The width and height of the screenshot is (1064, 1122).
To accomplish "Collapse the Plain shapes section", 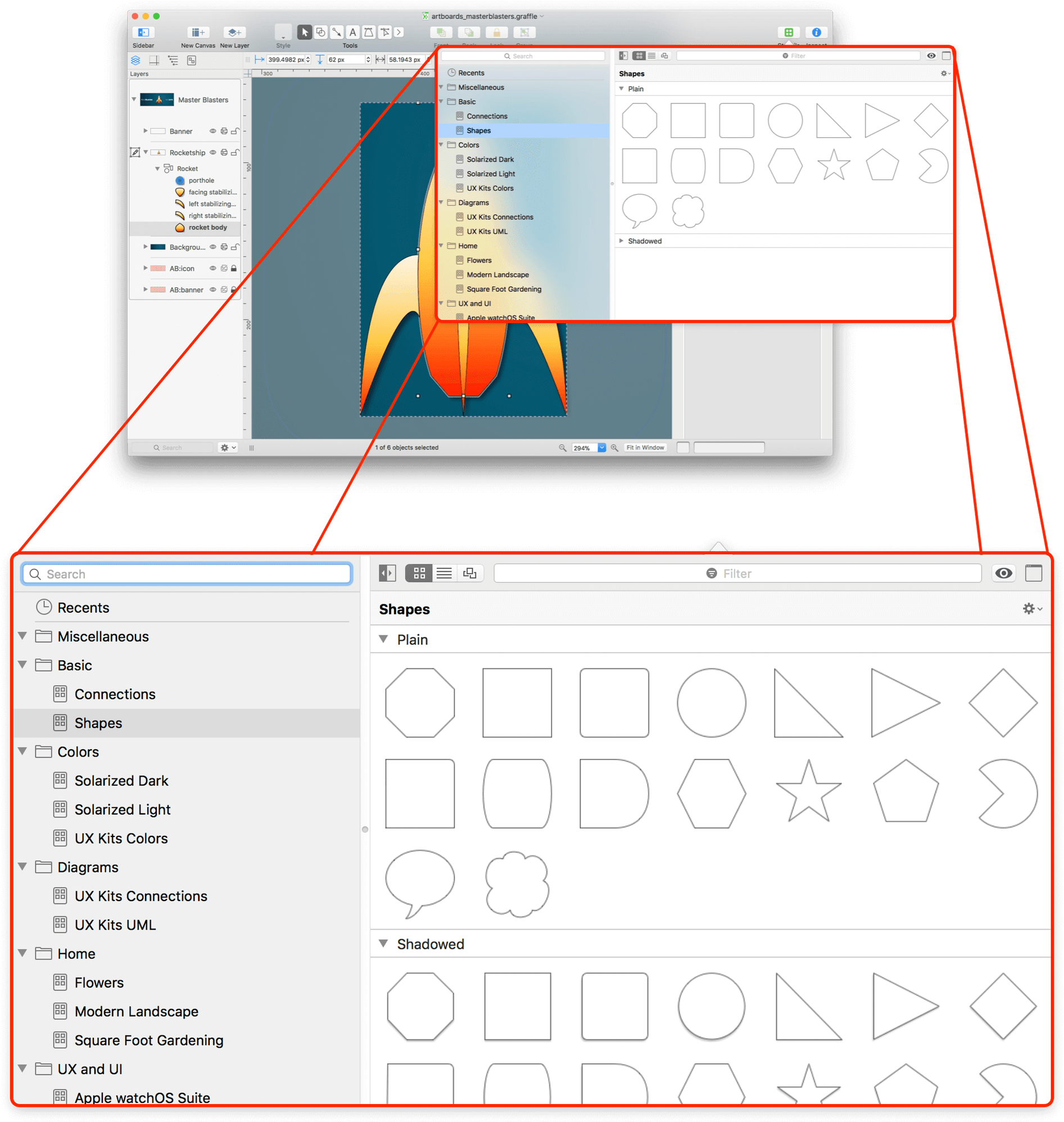I will 383,639.
